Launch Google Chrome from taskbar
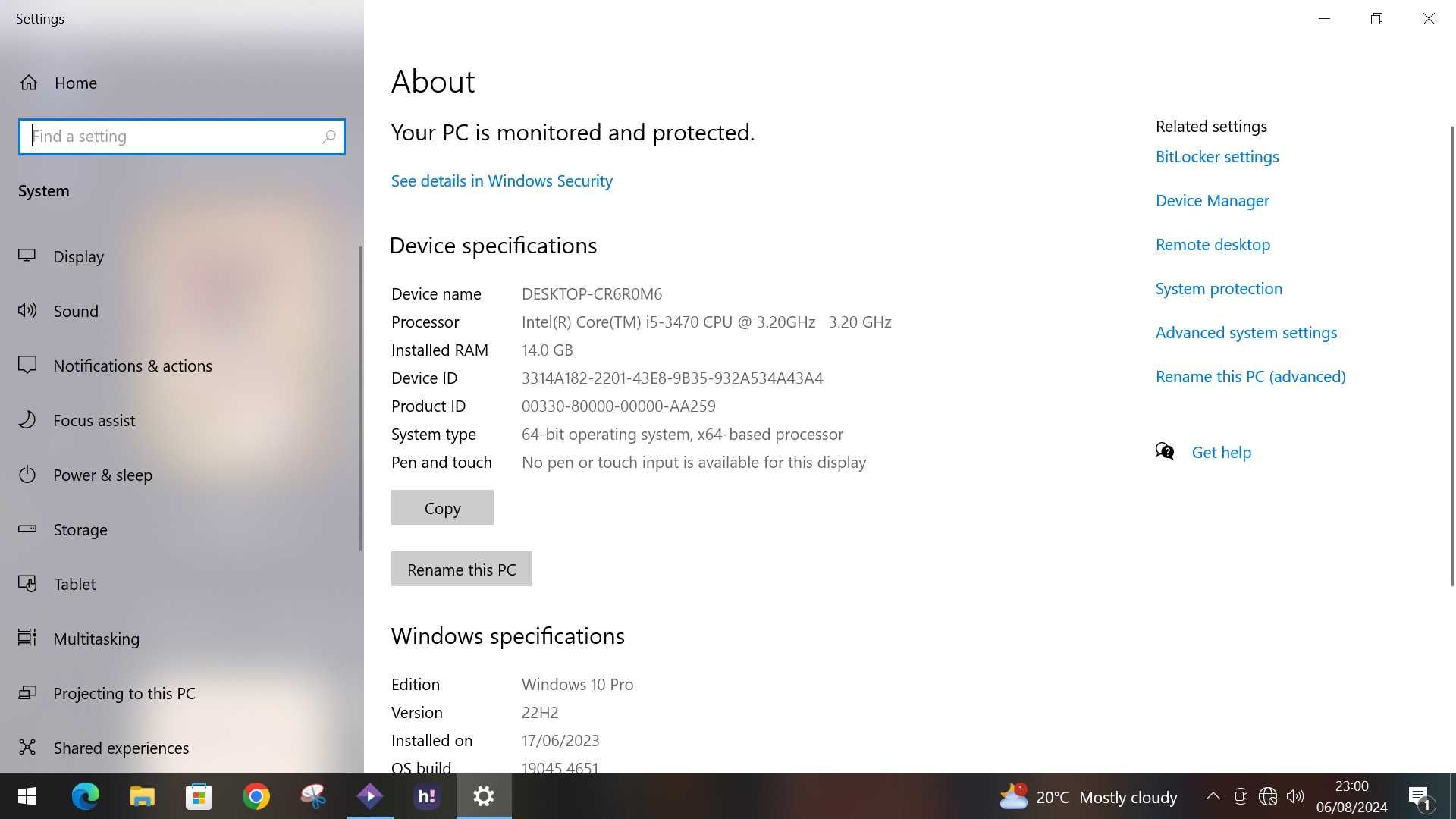 tap(256, 796)
